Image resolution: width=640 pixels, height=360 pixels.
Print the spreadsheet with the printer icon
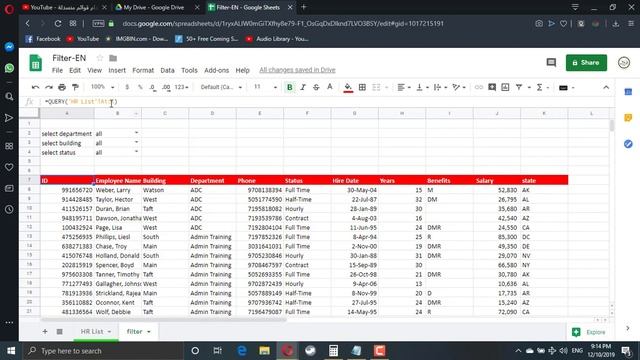point(62,87)
